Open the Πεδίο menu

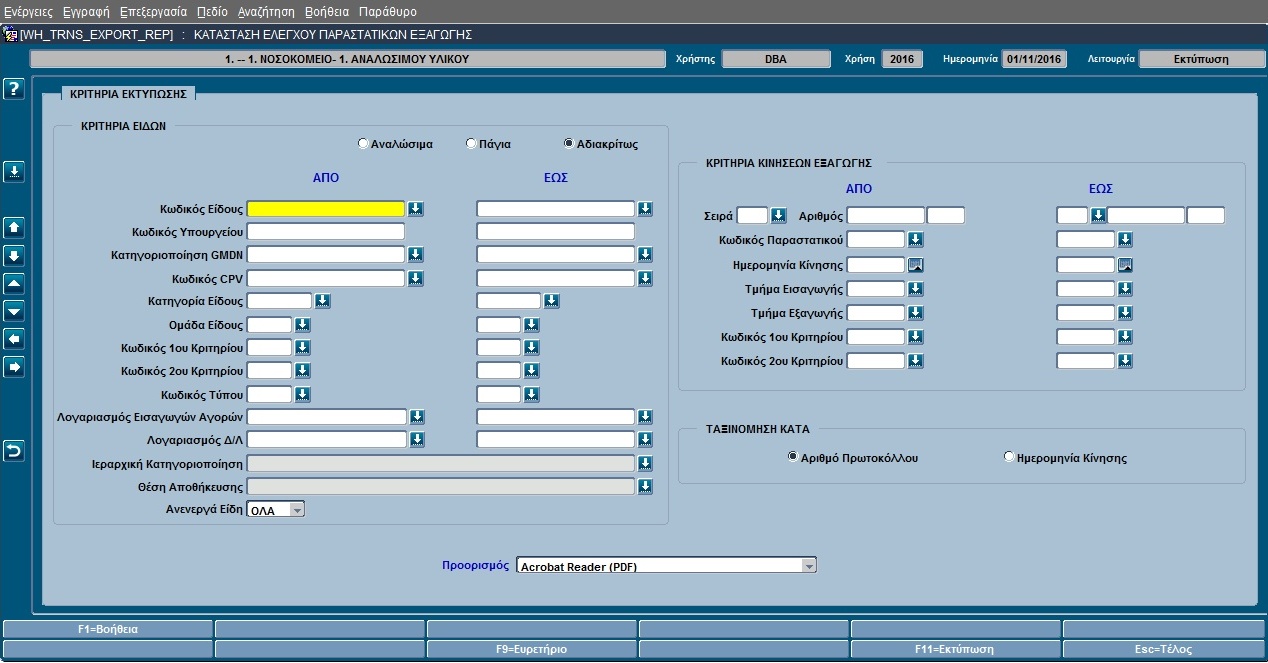[x=212, y=12]
